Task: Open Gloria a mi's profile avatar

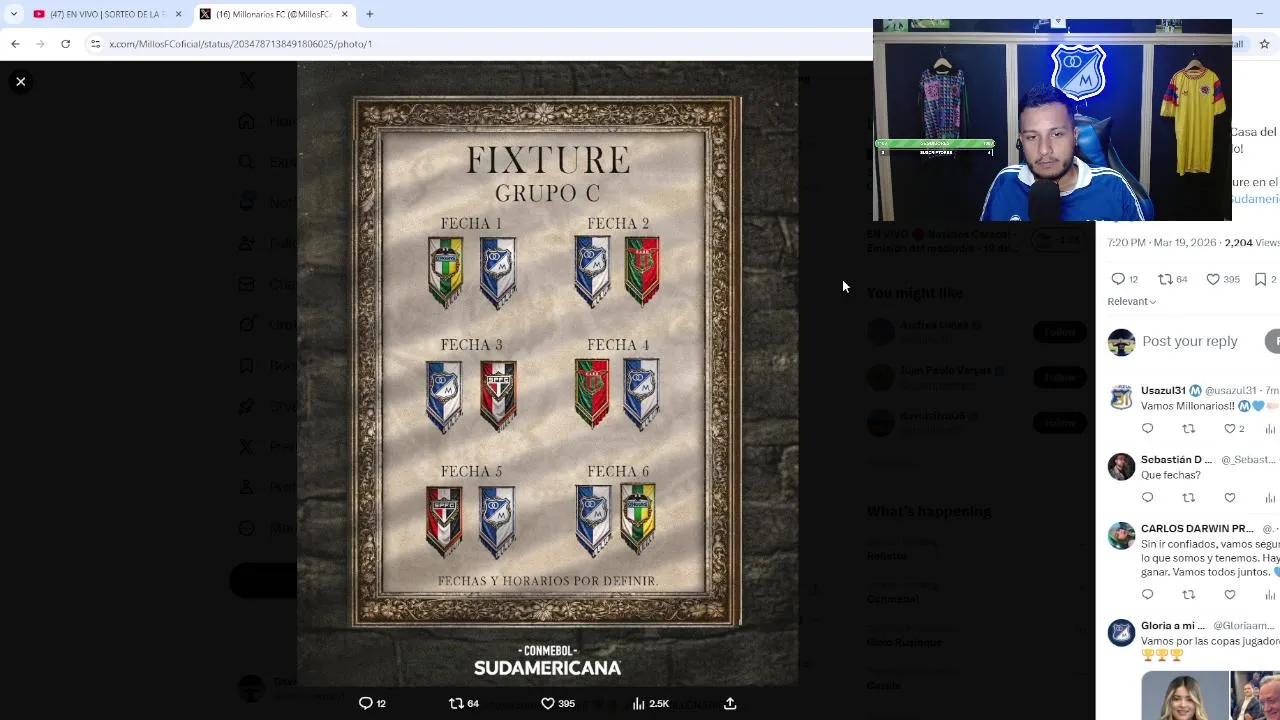Action: (x=1121, y=632)
